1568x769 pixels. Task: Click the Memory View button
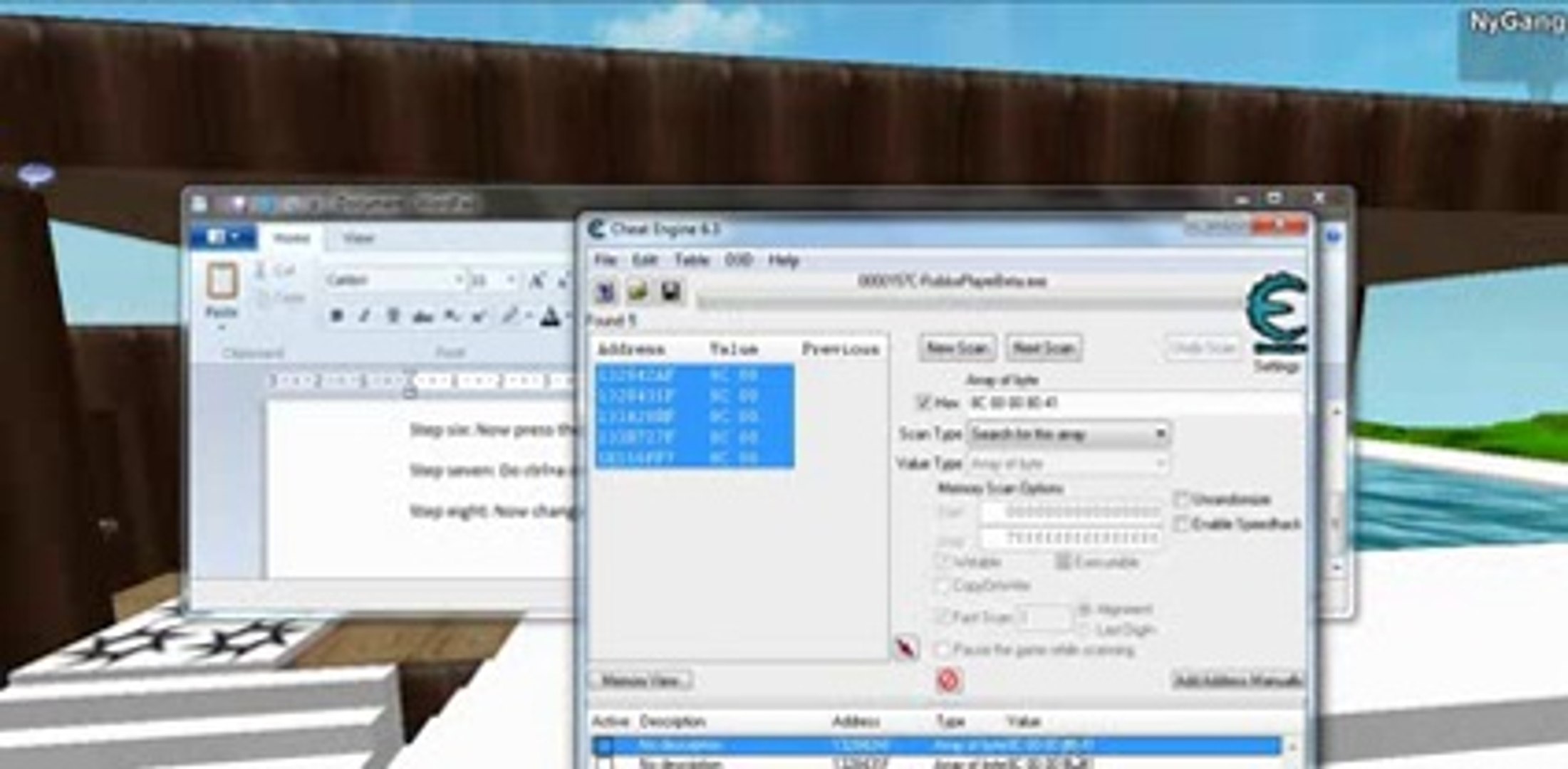click(641, 681)
